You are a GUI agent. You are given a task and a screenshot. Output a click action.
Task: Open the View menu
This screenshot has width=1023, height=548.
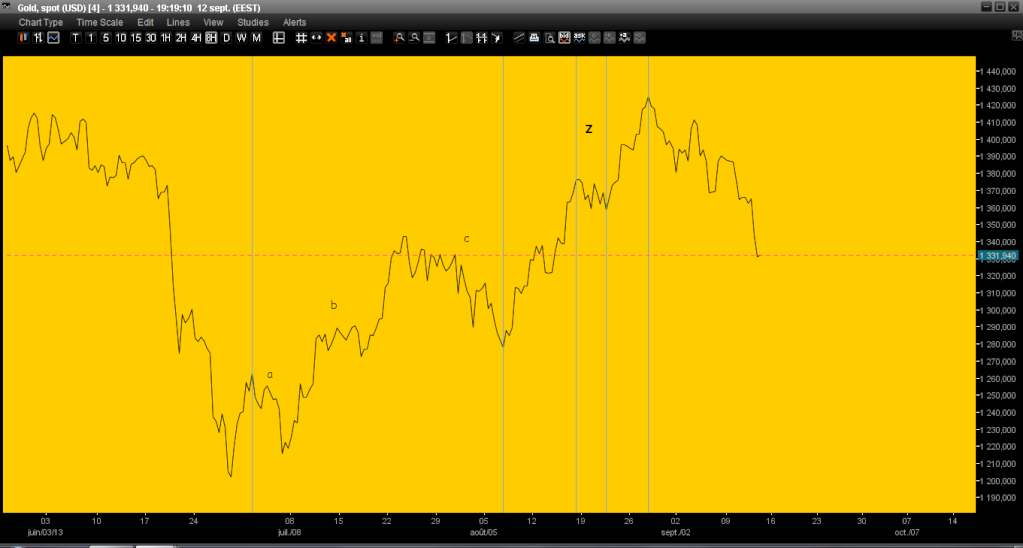[x=213, y=22]
